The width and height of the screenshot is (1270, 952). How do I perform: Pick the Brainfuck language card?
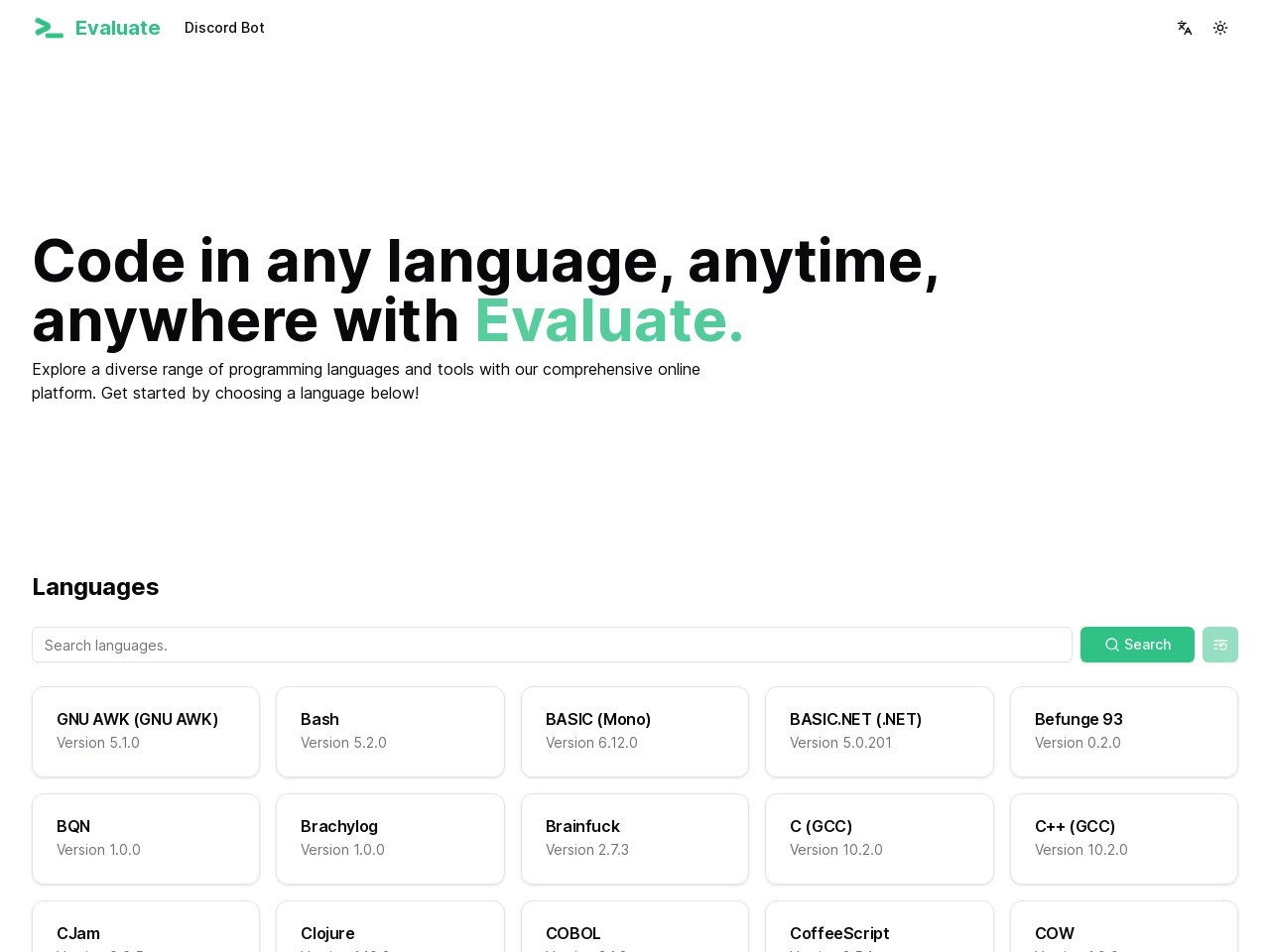[x=634, y=838]
